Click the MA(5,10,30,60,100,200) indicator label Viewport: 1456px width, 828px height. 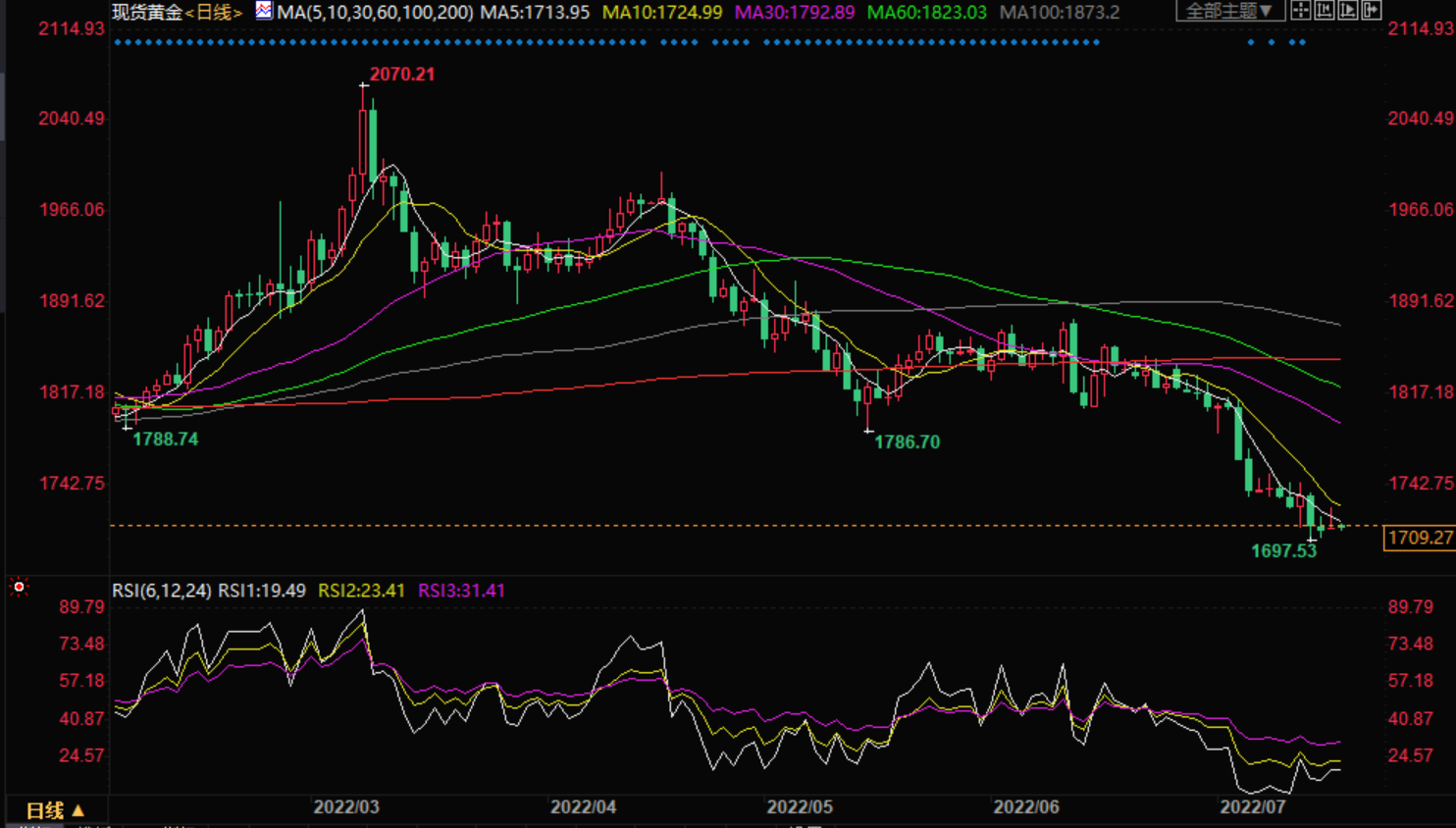375,12
